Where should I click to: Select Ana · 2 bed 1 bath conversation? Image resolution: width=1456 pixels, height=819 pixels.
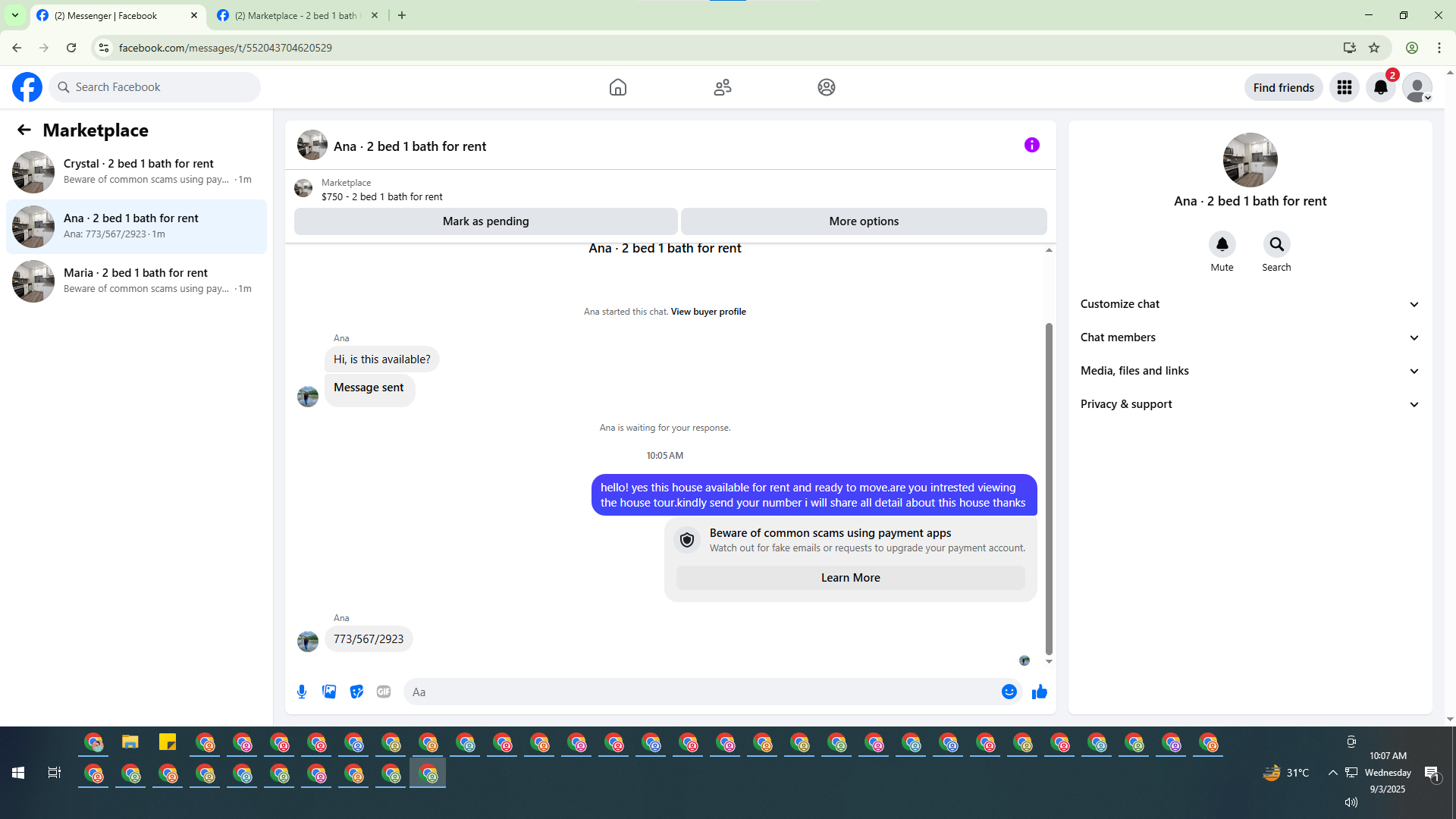point(136,227)
